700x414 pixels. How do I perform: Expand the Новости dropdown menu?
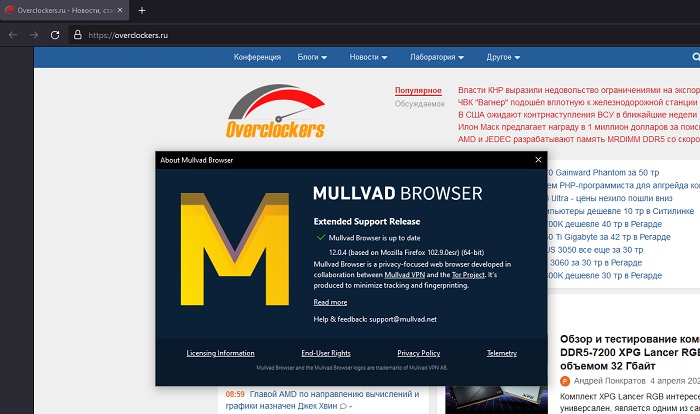pos(368,57)
